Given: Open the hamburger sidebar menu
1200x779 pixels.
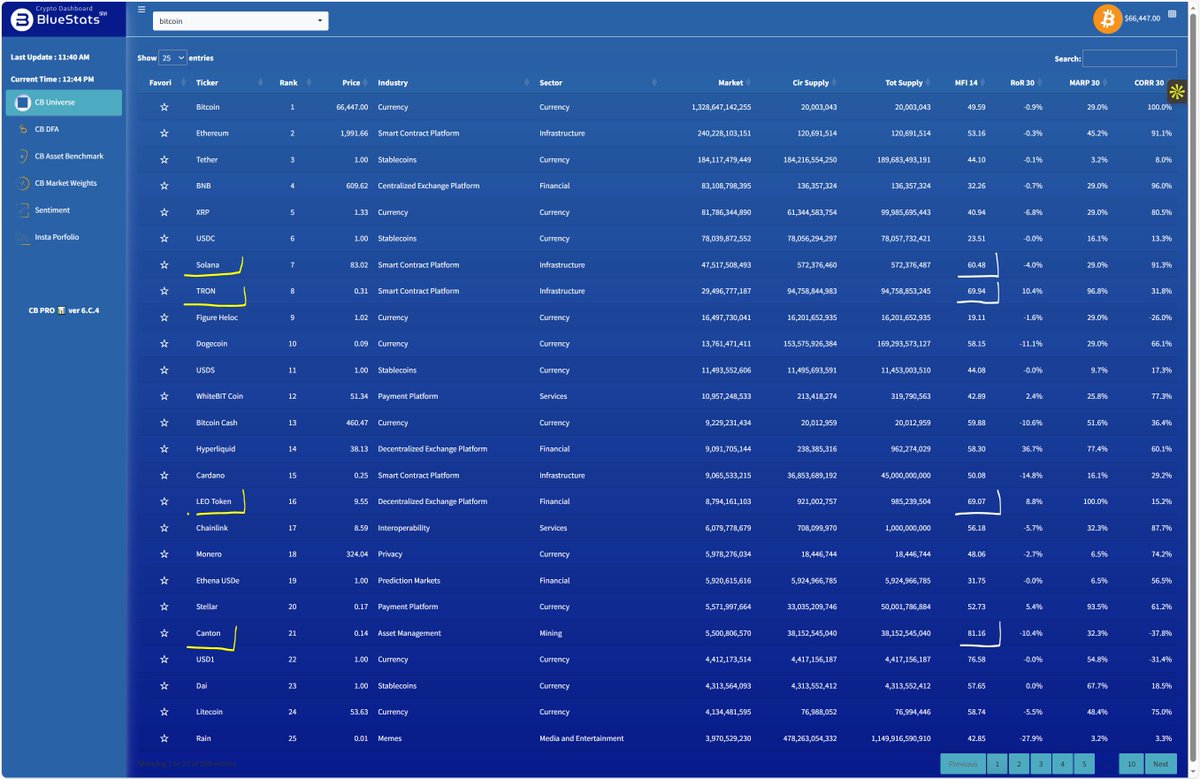Looking at the screenshot, I should pos(142,9).
